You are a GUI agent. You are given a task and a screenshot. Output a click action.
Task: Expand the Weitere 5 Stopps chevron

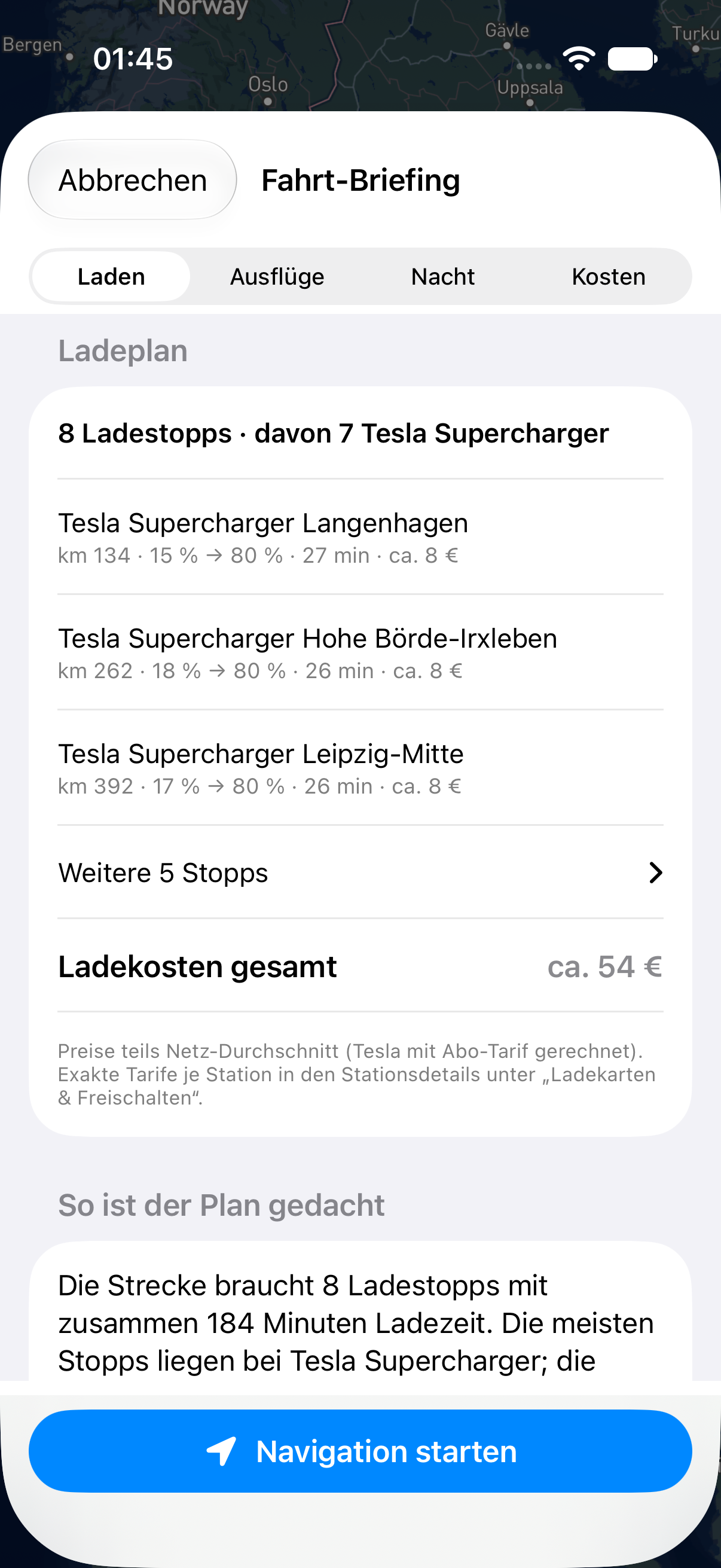tap(655, 873)
